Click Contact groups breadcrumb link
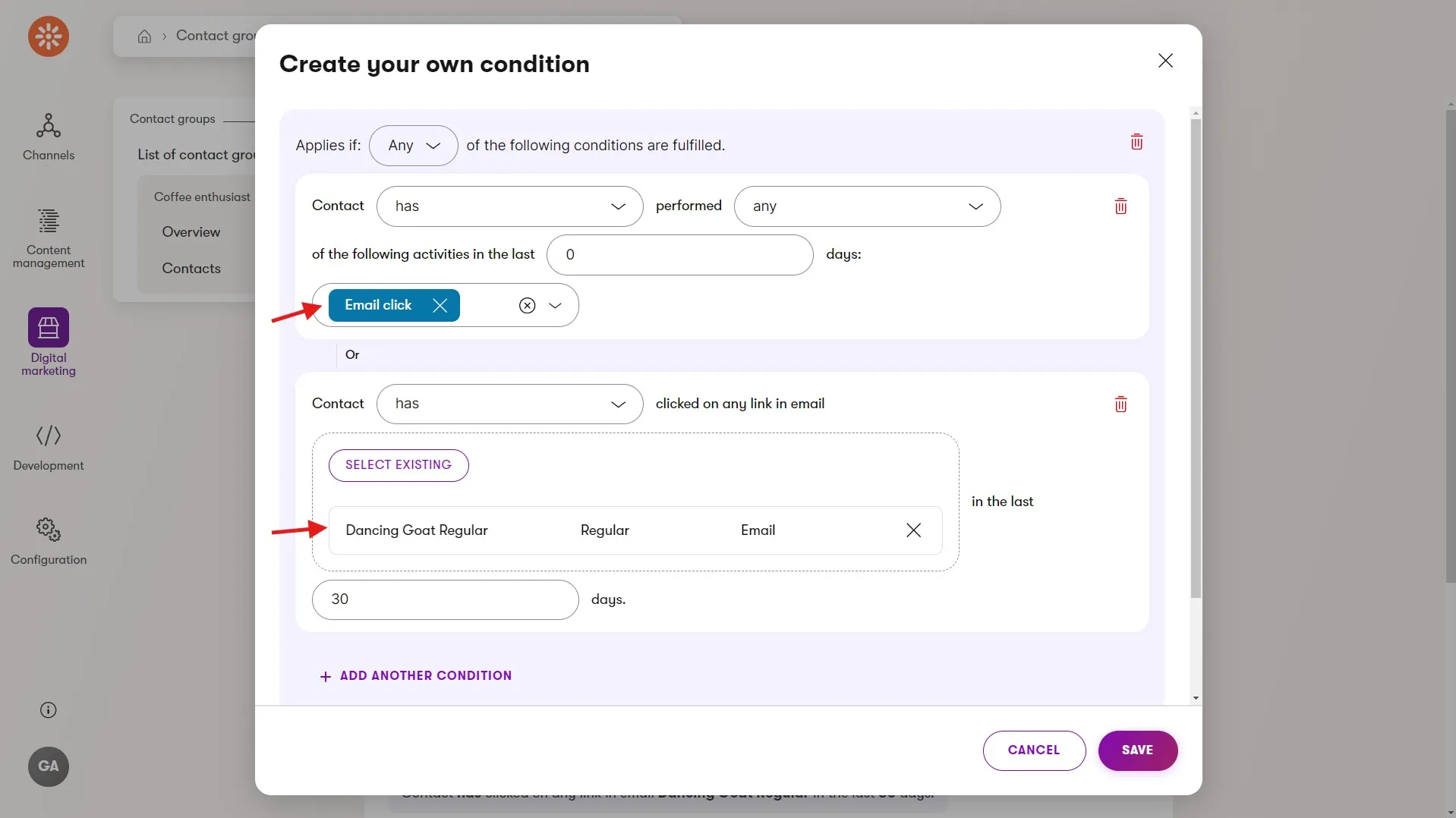 click(216, 36)
